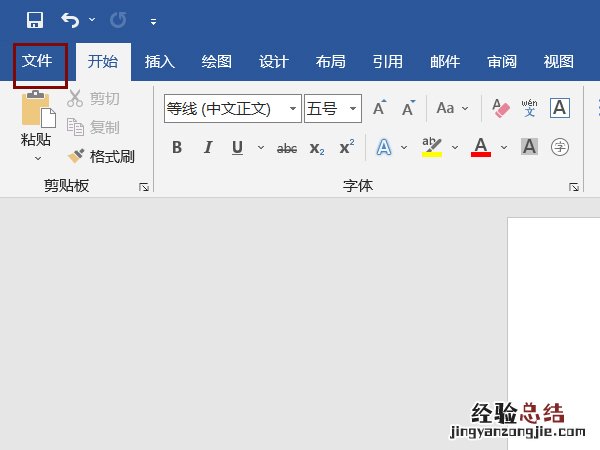Click the Increase Font Size icon

tap(379, 108)
